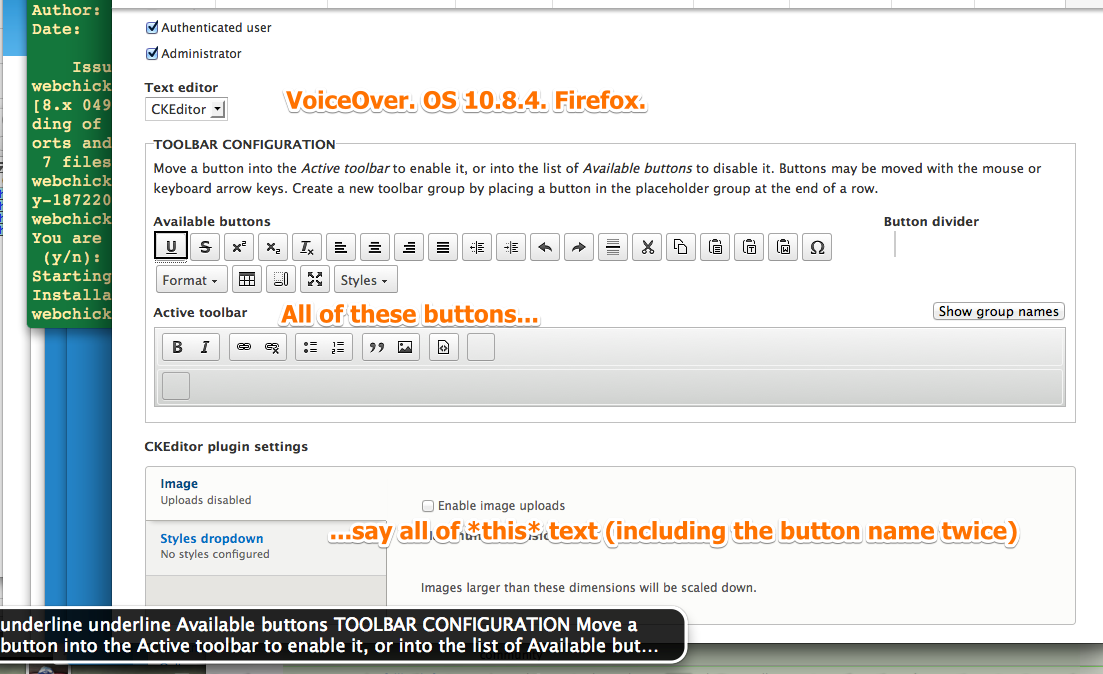Select the Redo arrow button
This screenshot has height=674, width=1103.
579,247
